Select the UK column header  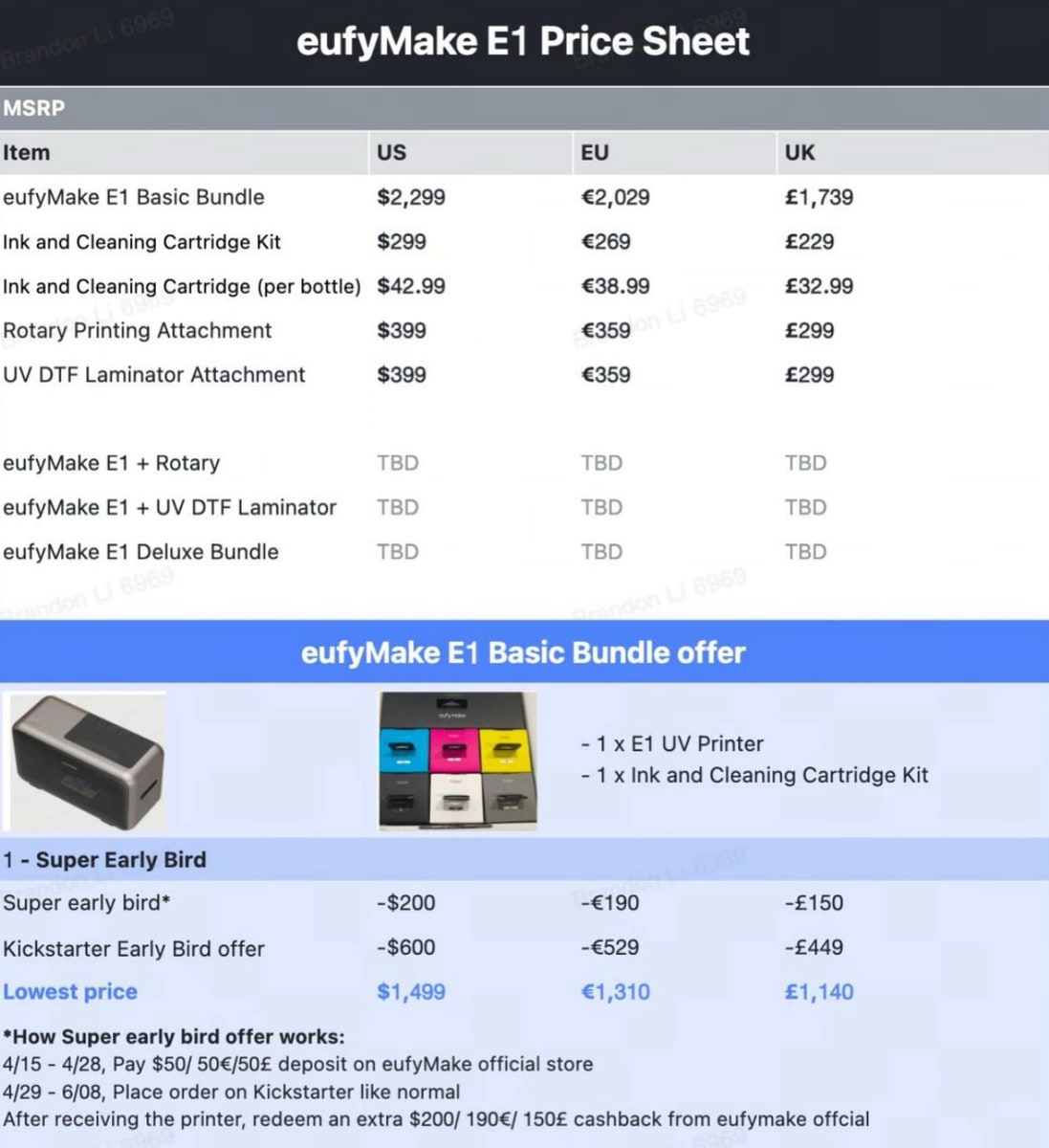tap(799, 153)
